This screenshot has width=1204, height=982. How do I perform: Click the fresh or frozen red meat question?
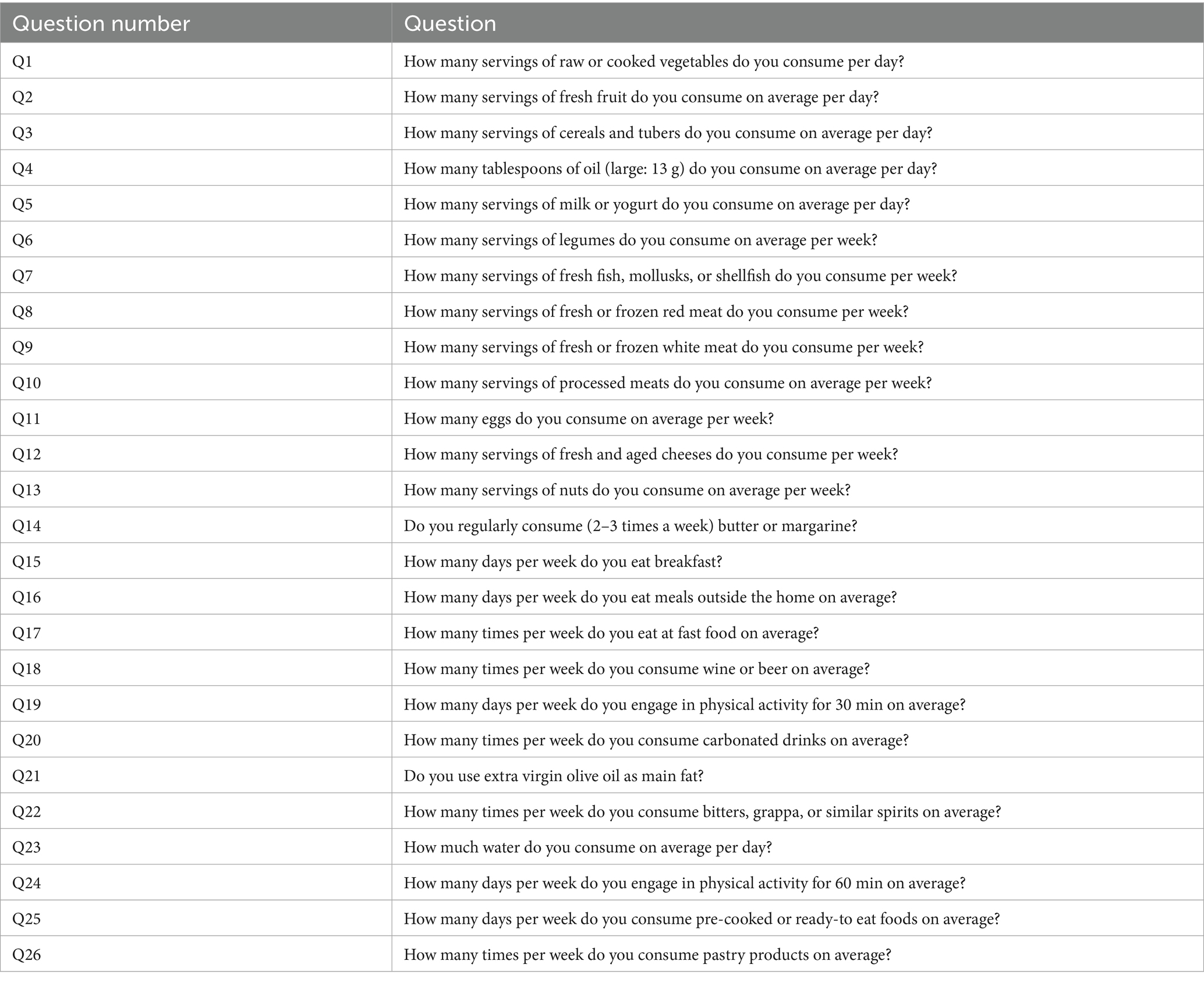pos(656,311)
